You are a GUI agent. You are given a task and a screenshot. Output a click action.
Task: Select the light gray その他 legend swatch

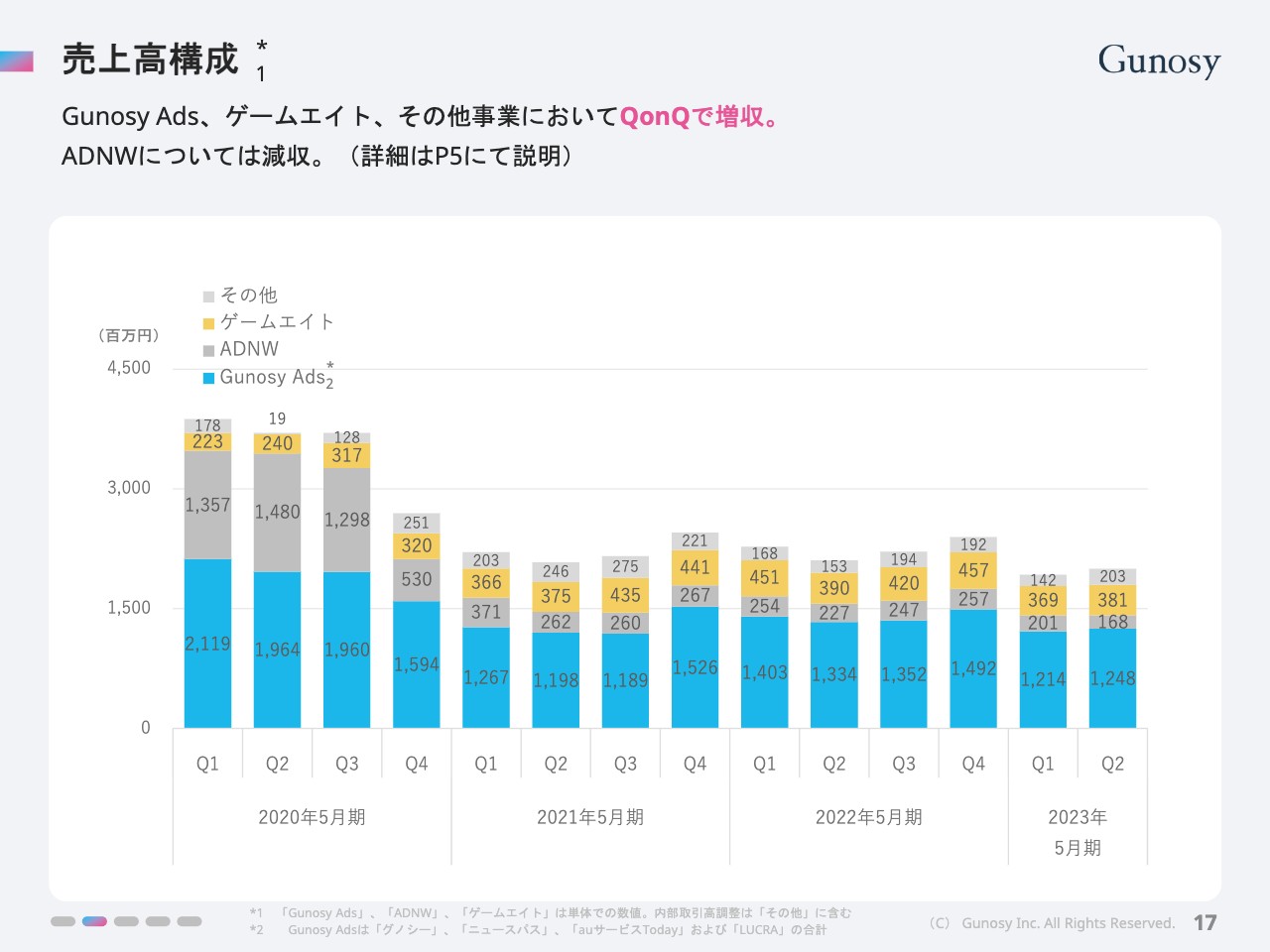point(208,297)
